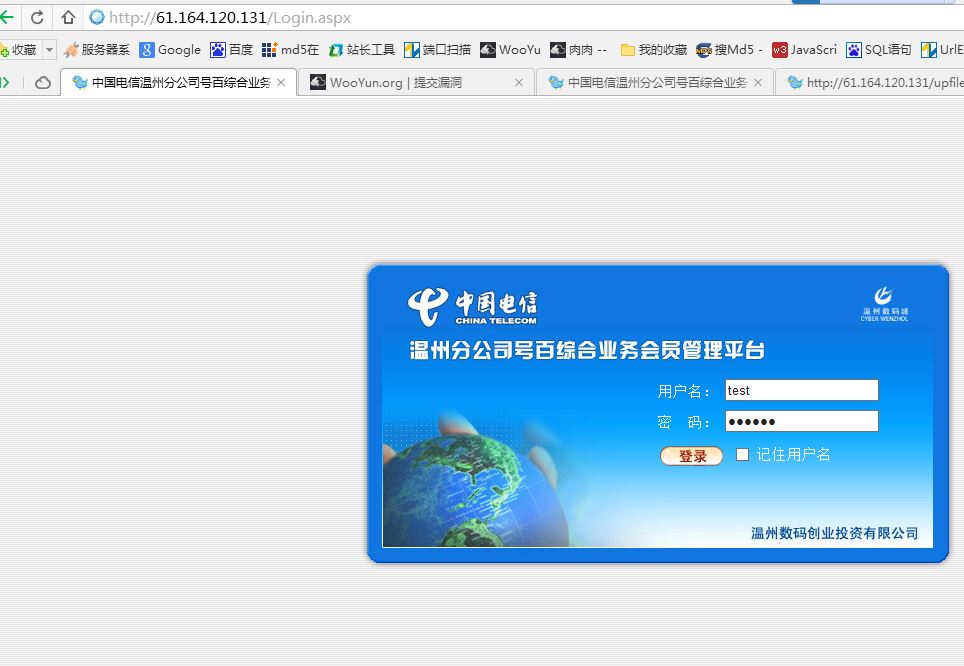Screen dimensions: 964x666
Task: Open the 服务器系 bookmark
Action: coord(97,50)
